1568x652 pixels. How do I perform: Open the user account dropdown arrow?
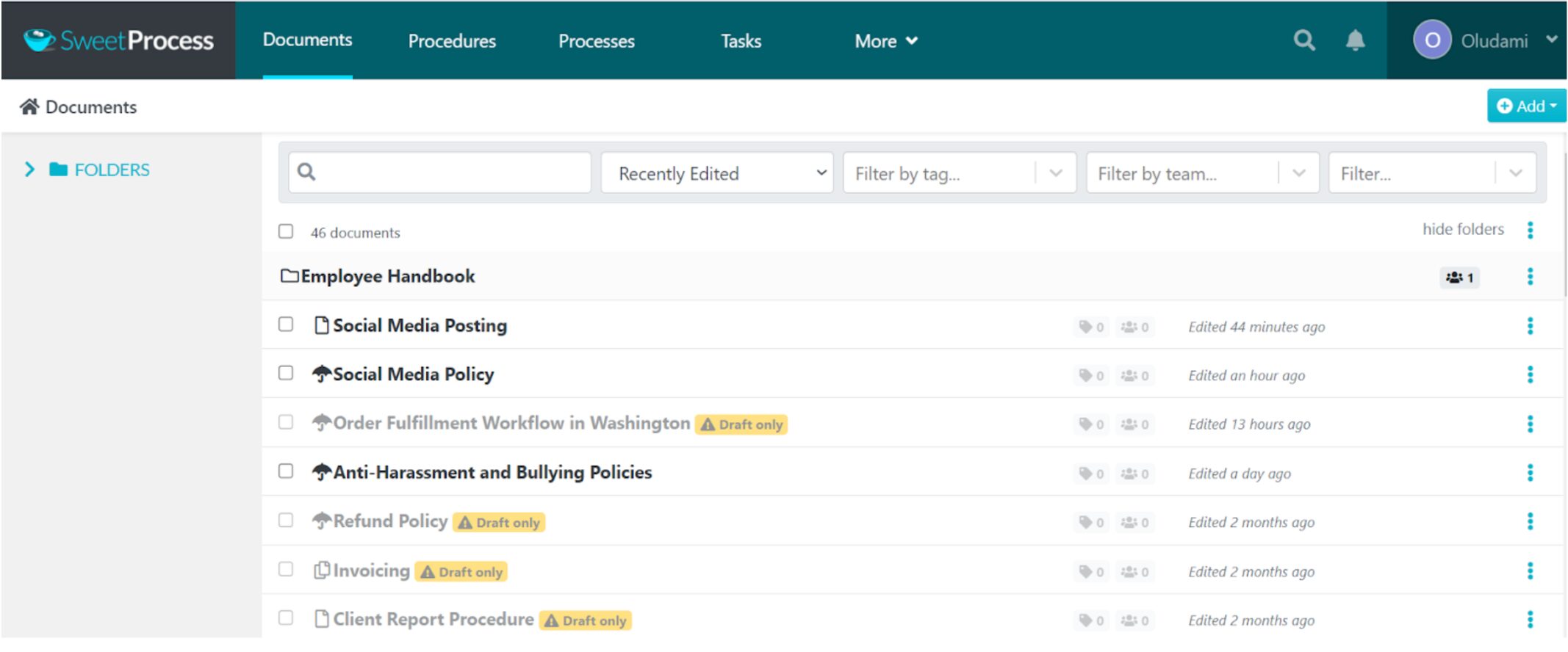[x=1551, y=40]
